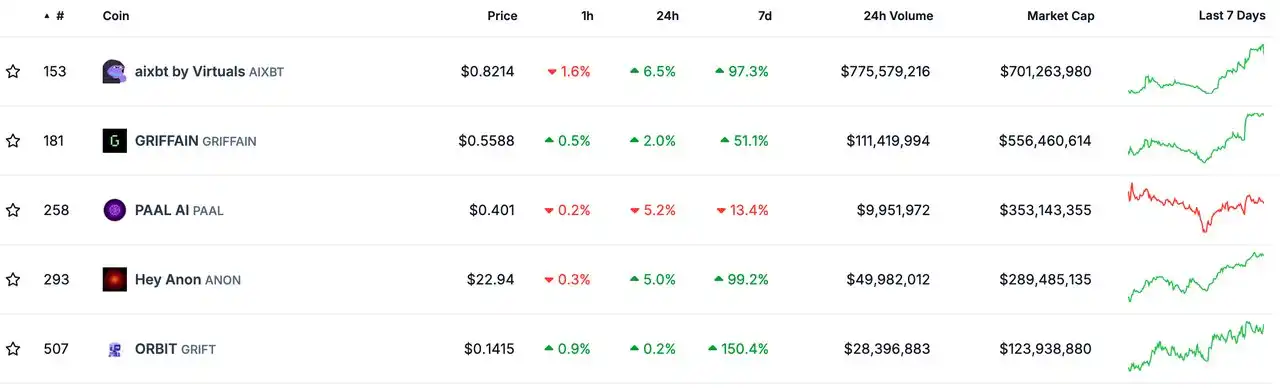
Task: Click the Hey Anon red logo
Action: [x=115, y=280]
